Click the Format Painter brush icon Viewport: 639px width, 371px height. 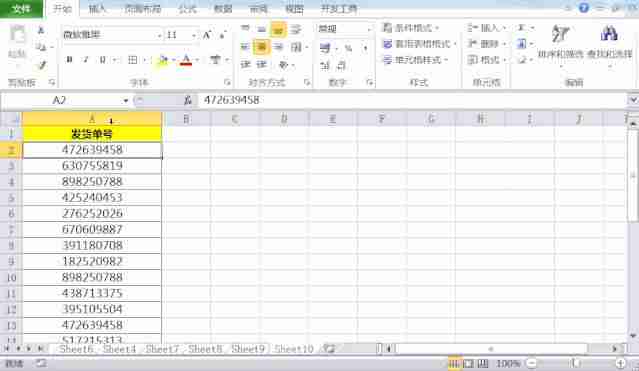pos(42,64)
